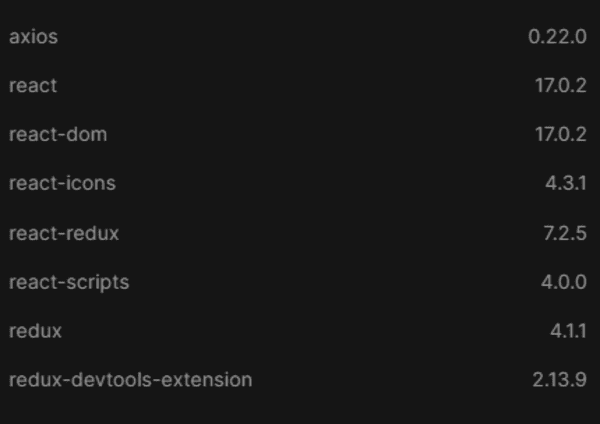
Task: Click the 2.13.9 version value
Action: click(x=559, y=380)
